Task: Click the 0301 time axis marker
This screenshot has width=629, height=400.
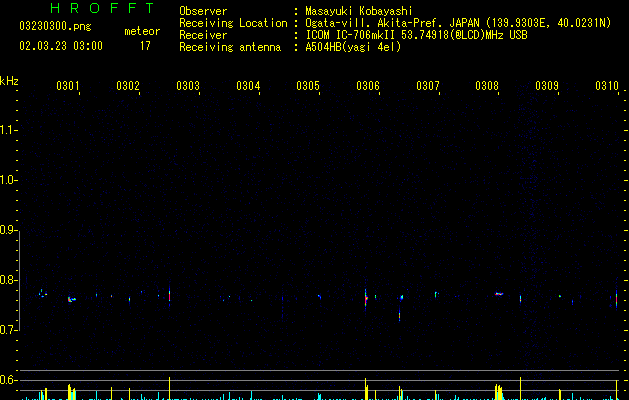Action: (67, 86)
